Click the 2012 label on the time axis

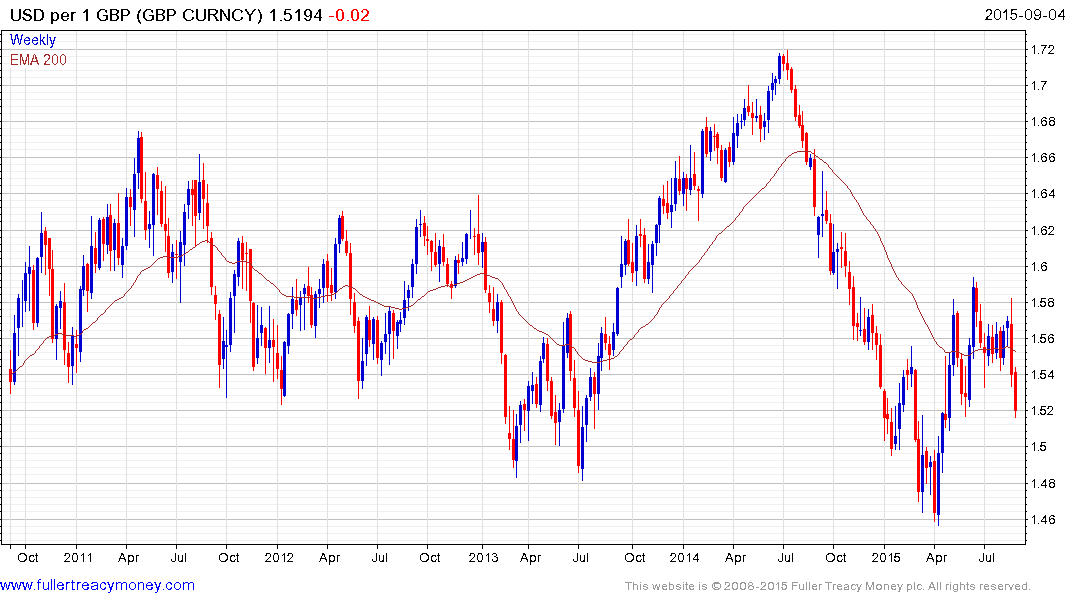pos(279,557)
